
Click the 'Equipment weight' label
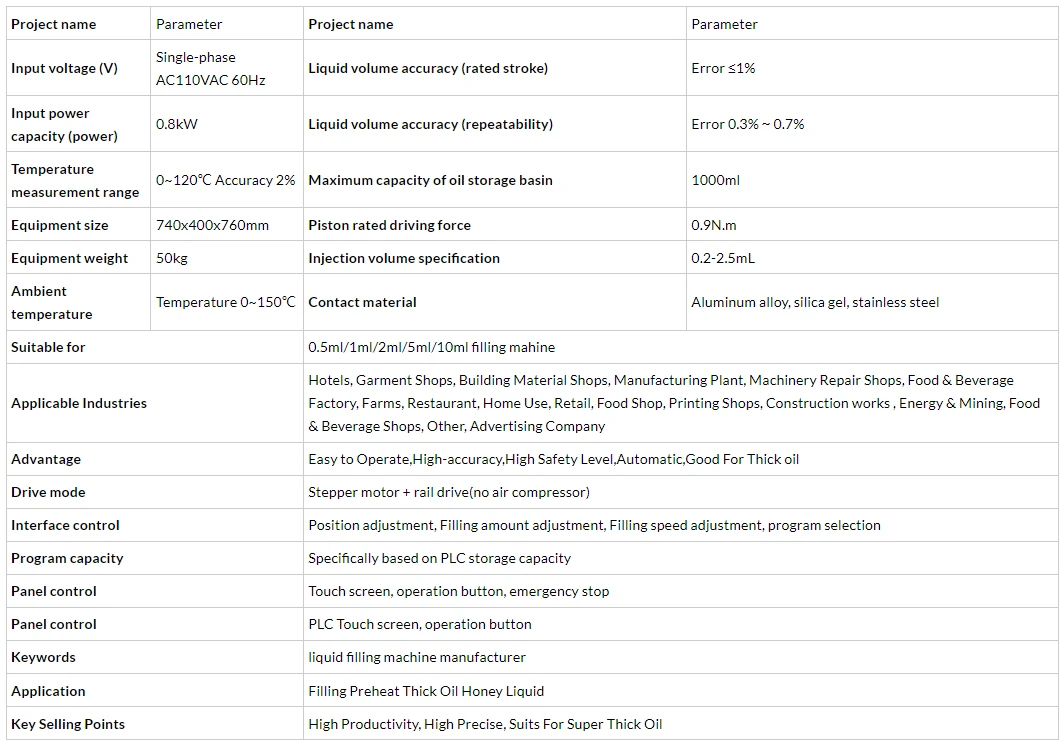(69, 258)
